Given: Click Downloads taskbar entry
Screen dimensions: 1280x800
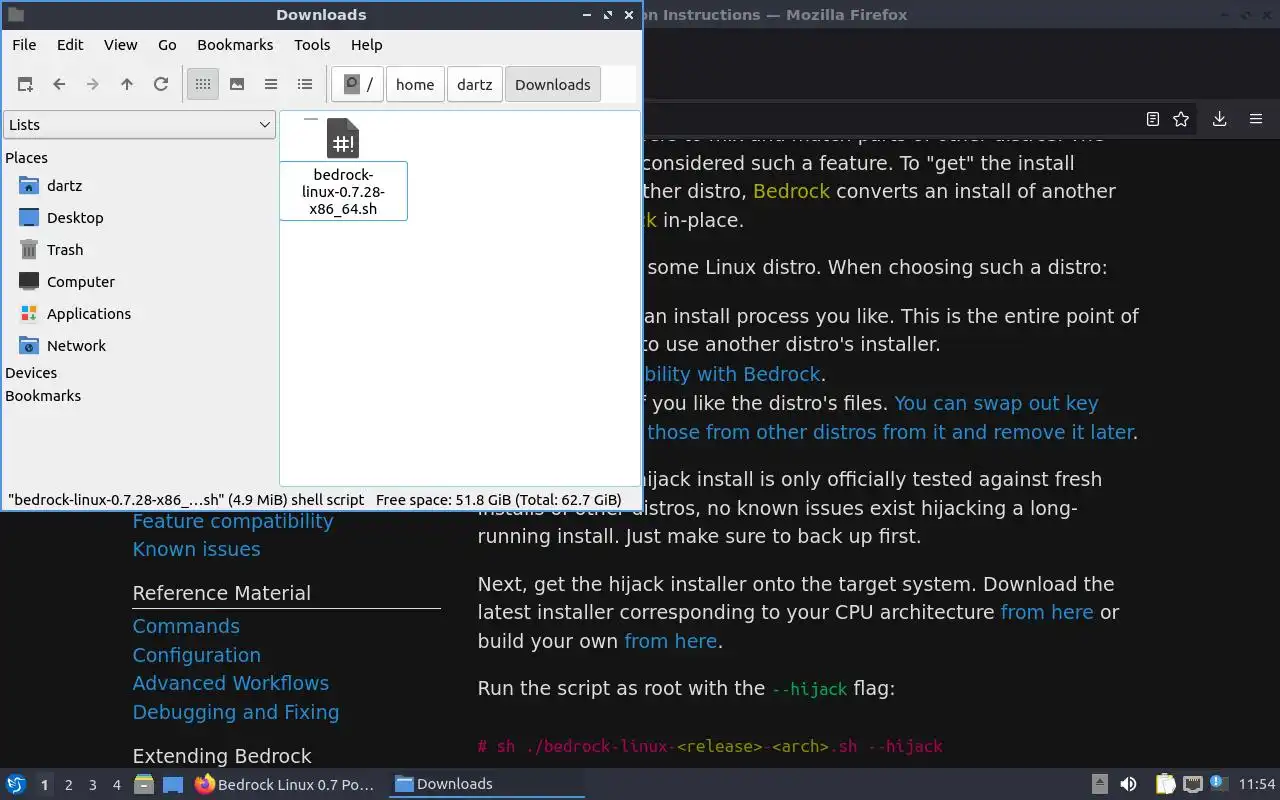Looking at the screenshot, I should point(485,785).
